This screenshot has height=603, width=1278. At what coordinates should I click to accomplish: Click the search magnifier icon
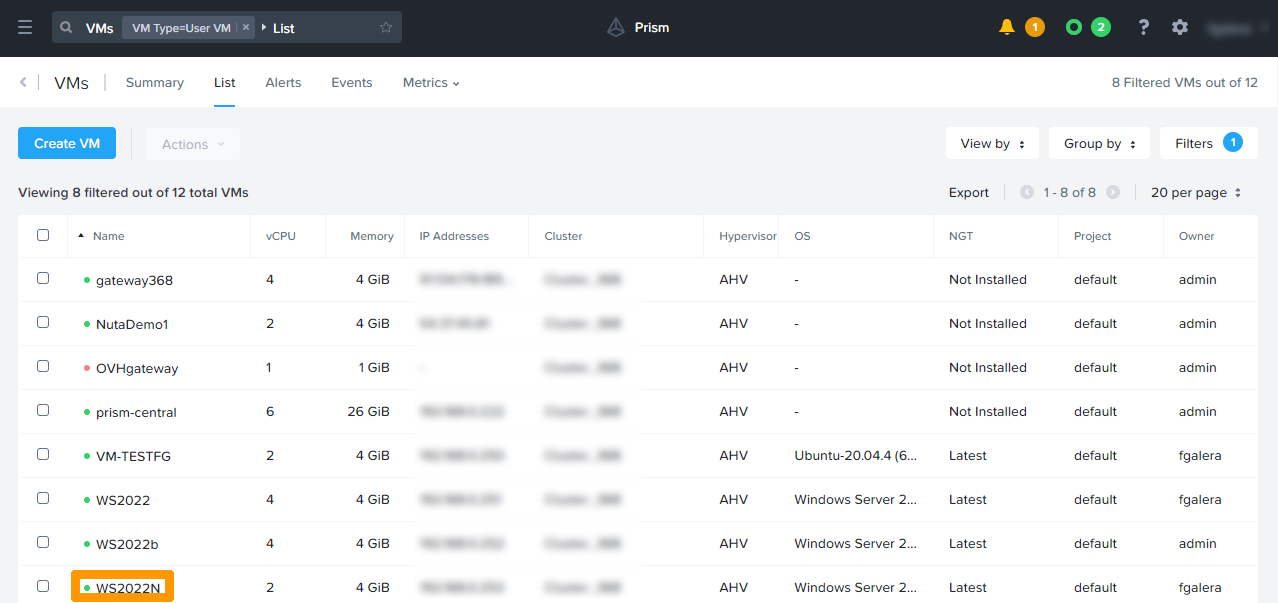click(x=67, y=28)
